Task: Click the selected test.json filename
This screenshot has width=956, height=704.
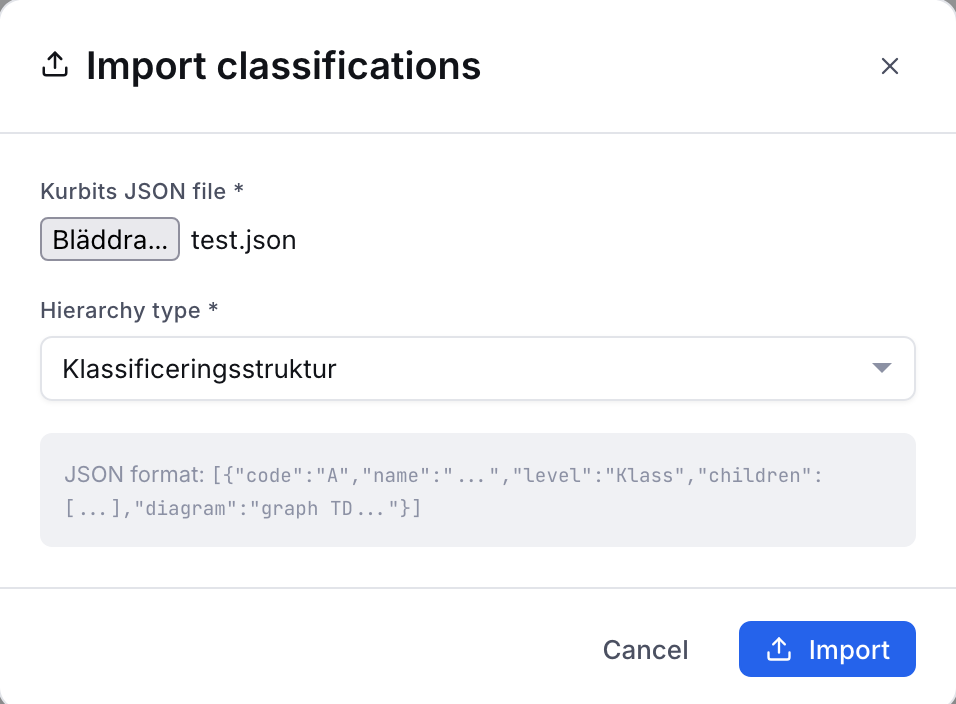Action: 243,240
